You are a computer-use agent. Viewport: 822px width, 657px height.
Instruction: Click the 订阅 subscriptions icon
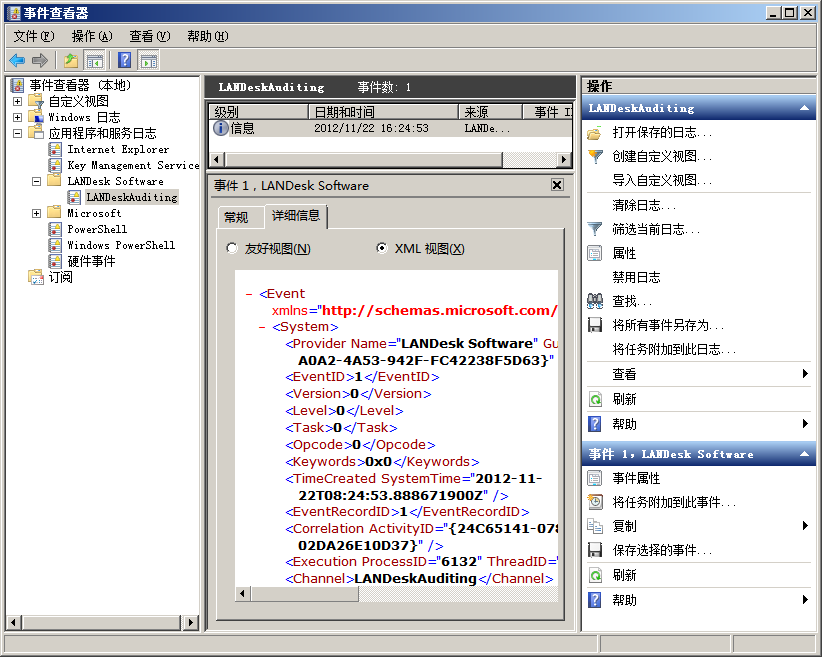click(36, 277)
